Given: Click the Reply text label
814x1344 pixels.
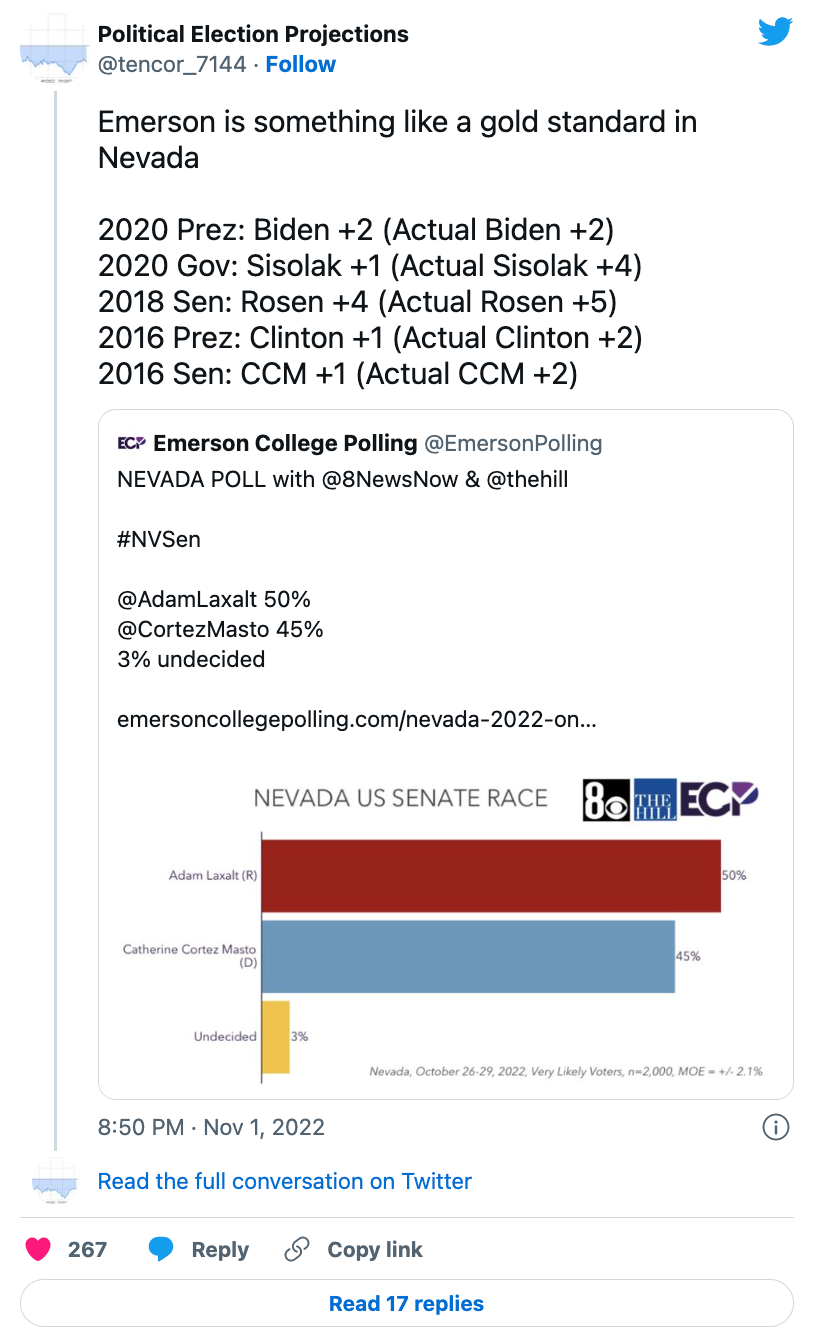Looking at the screenshot, I should (220, 1250).
